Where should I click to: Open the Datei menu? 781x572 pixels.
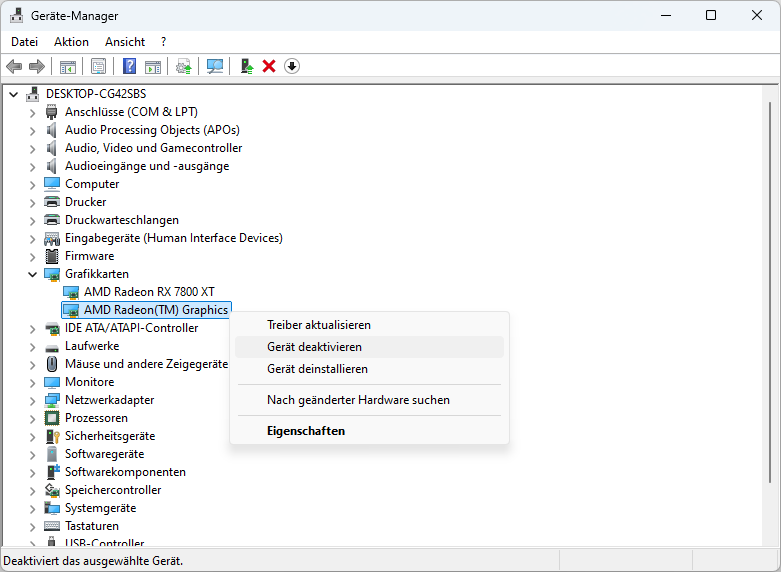pos(24,42)
